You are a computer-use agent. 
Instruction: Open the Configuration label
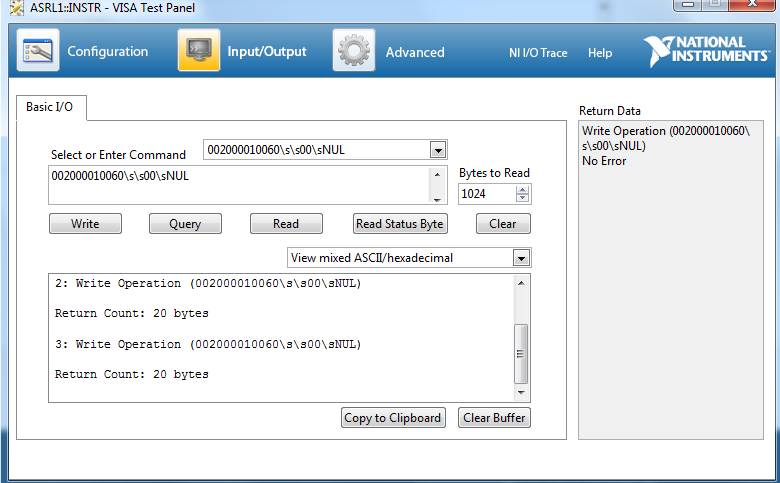[x=108, y=51]
